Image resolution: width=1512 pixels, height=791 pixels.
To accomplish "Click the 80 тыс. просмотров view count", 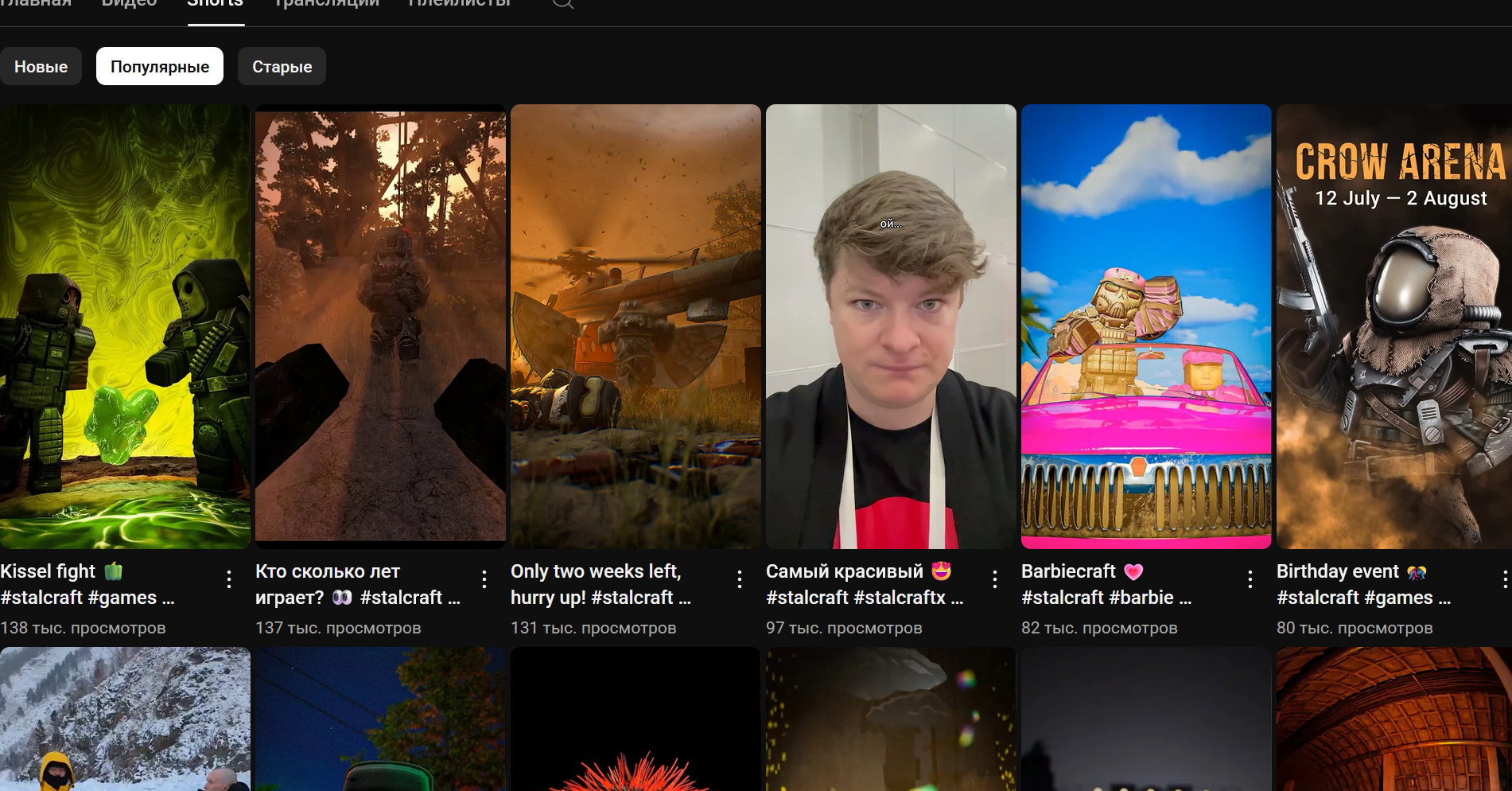I will click(x=1355, y=628).
